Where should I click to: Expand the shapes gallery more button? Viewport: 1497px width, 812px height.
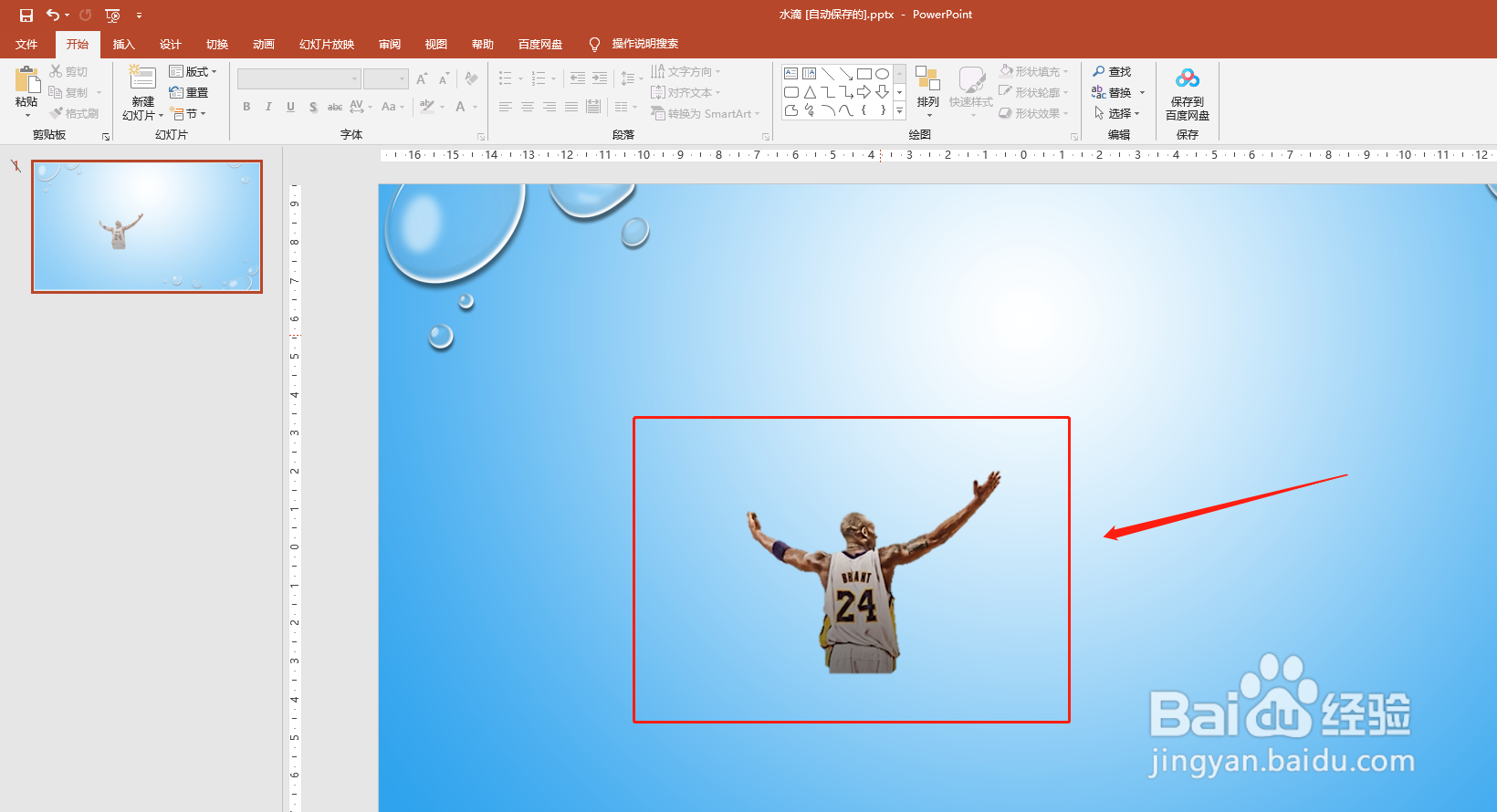coord(899,110)
